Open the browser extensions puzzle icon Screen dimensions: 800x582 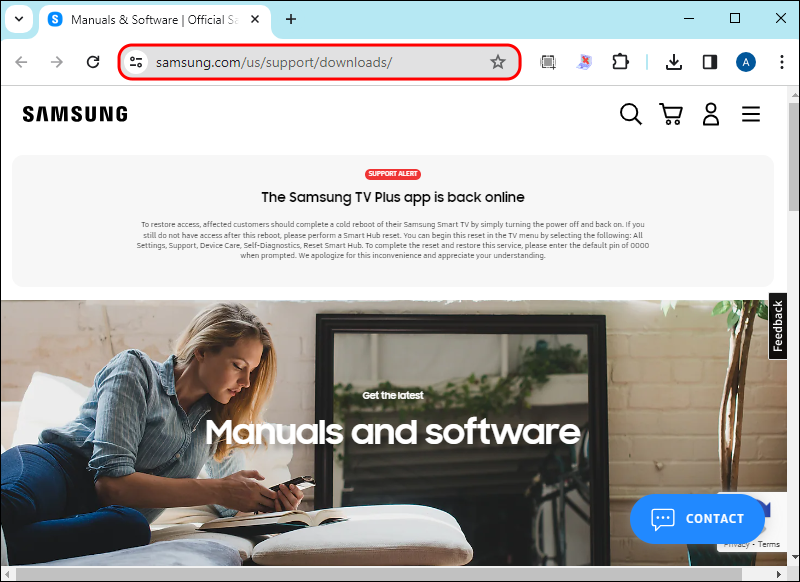pos(620,62)
